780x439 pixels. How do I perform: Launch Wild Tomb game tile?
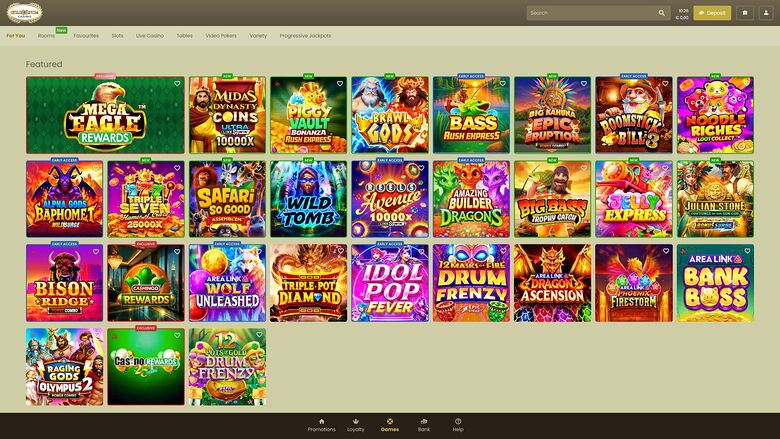click(308, 199)
